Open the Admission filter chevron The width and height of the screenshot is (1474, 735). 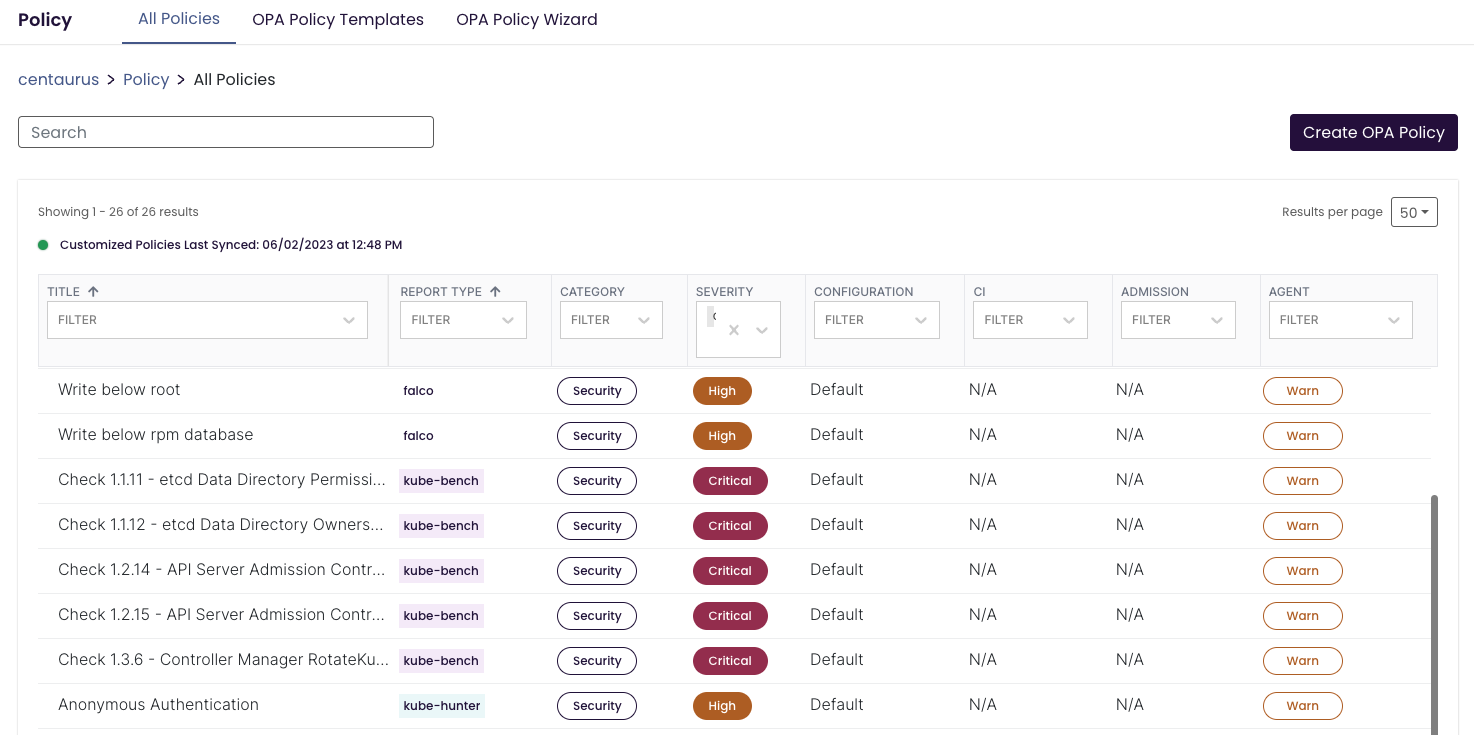(x=1216, y=319)
